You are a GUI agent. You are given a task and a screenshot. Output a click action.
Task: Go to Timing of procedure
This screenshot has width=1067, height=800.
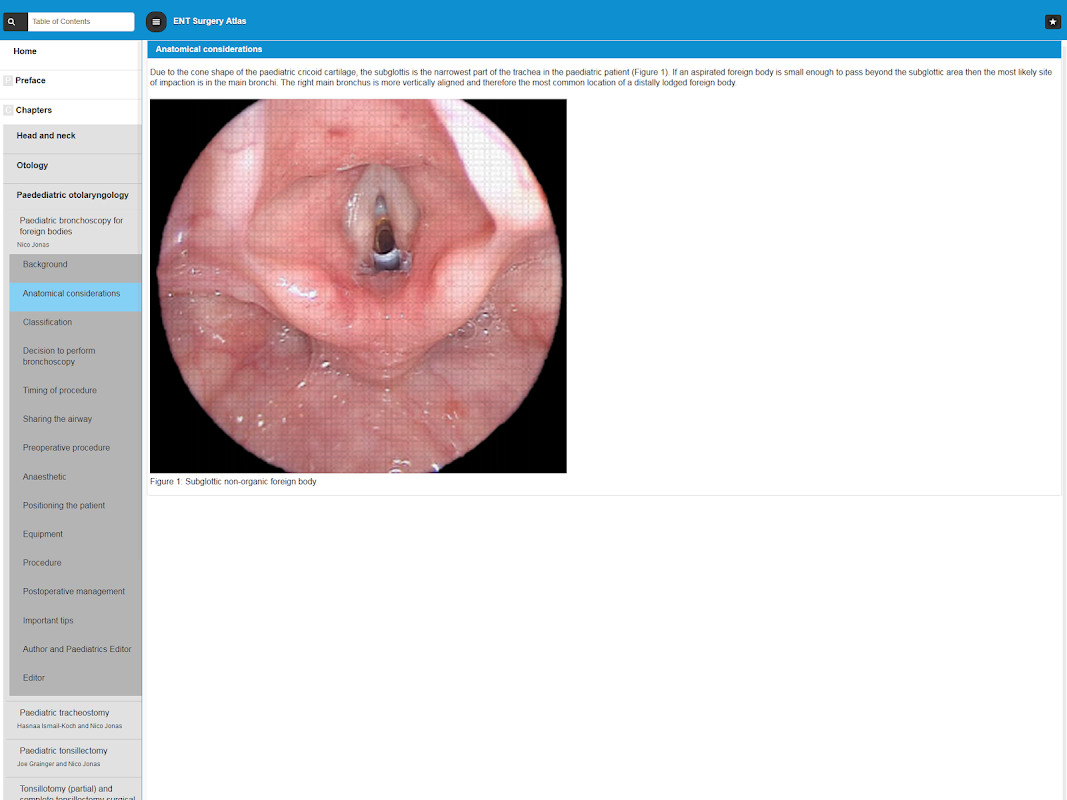tap(76, 390)
